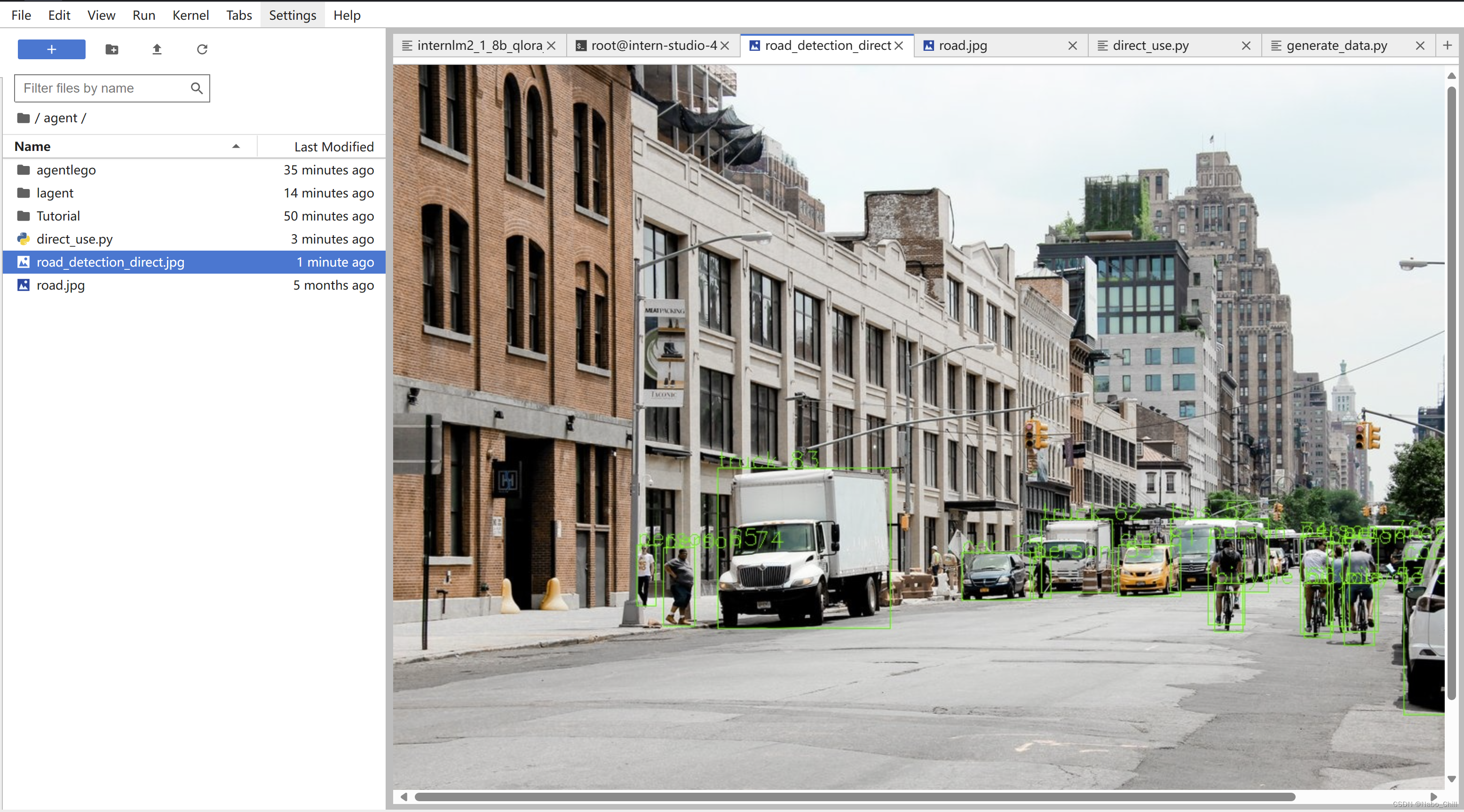Close the road.jpg tab

coord(1072,46)
